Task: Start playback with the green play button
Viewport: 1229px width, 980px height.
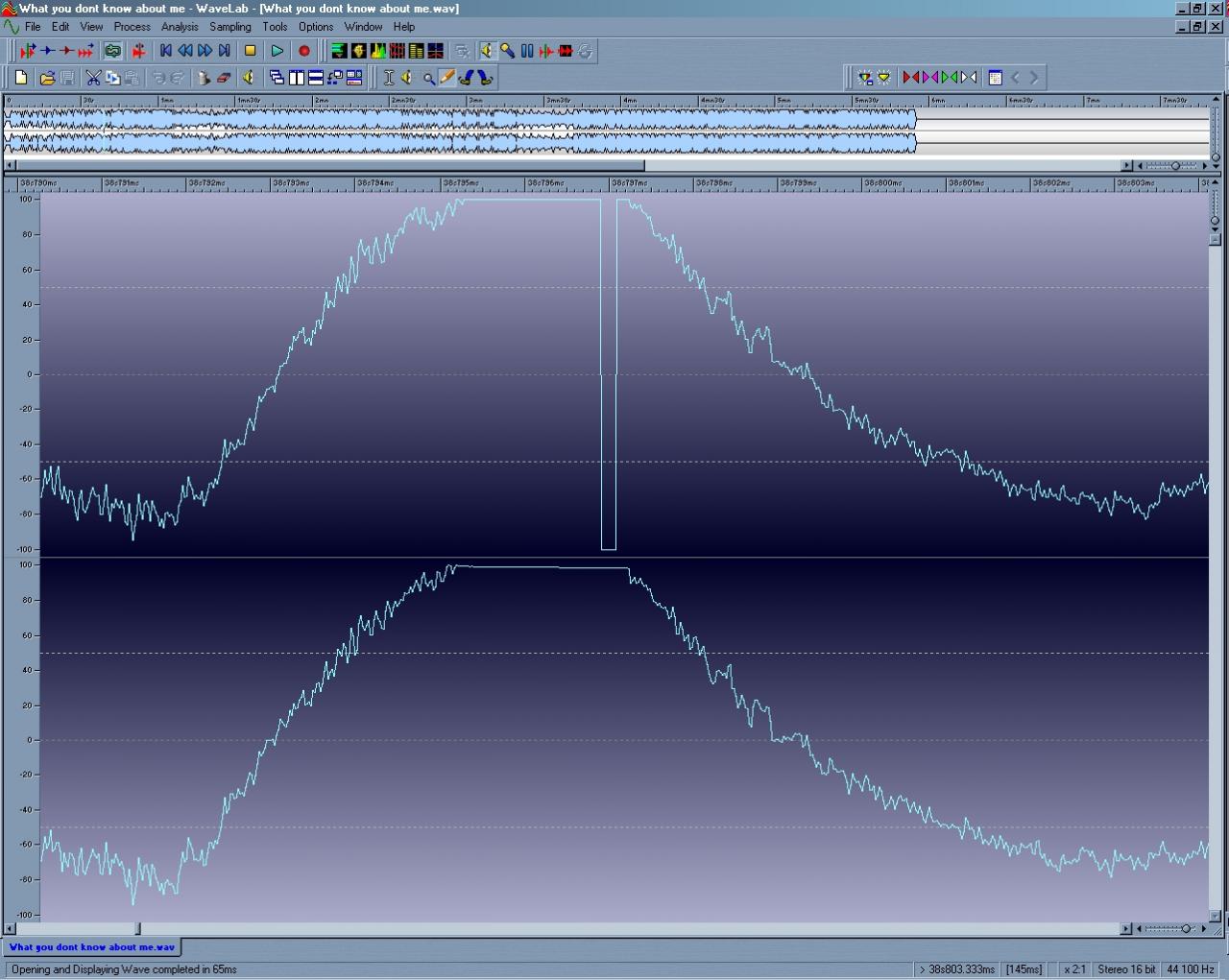Action: 277,51
